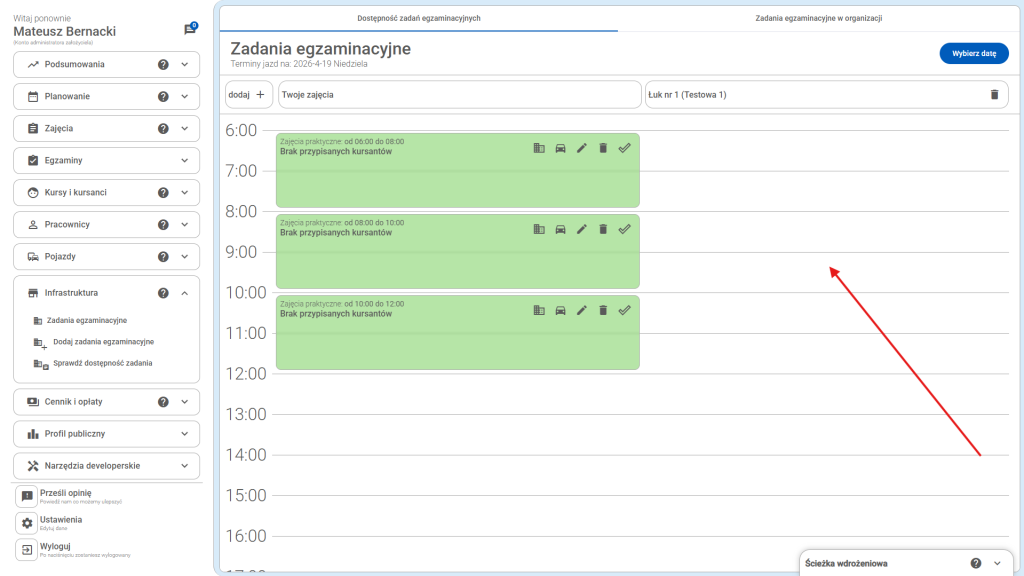This screenshot has height=576, width=1024.
Task: Toggle the double-check on the 08:00–10:00 class
Action: 625,229
